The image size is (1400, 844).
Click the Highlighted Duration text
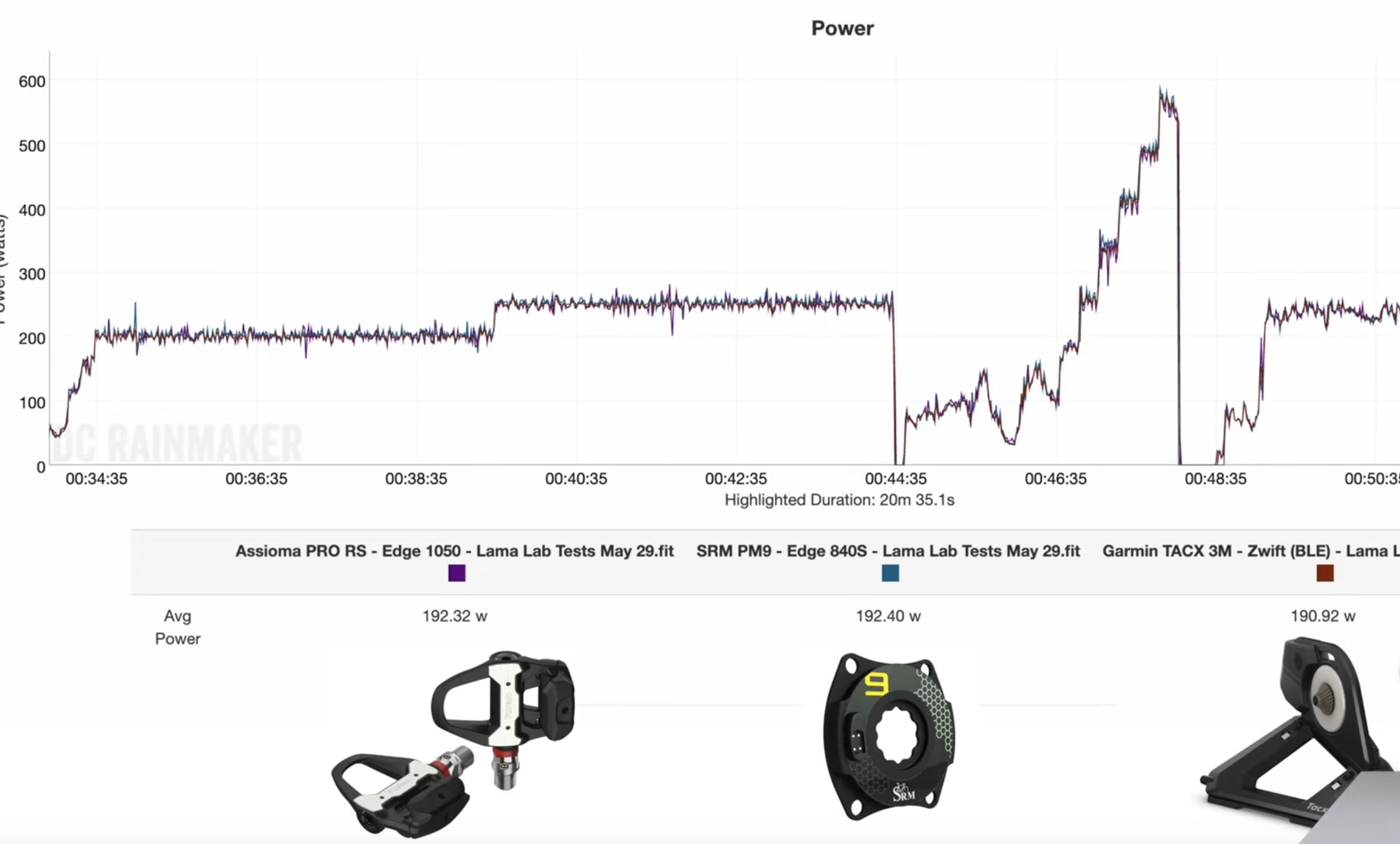[x=839, y=500]
